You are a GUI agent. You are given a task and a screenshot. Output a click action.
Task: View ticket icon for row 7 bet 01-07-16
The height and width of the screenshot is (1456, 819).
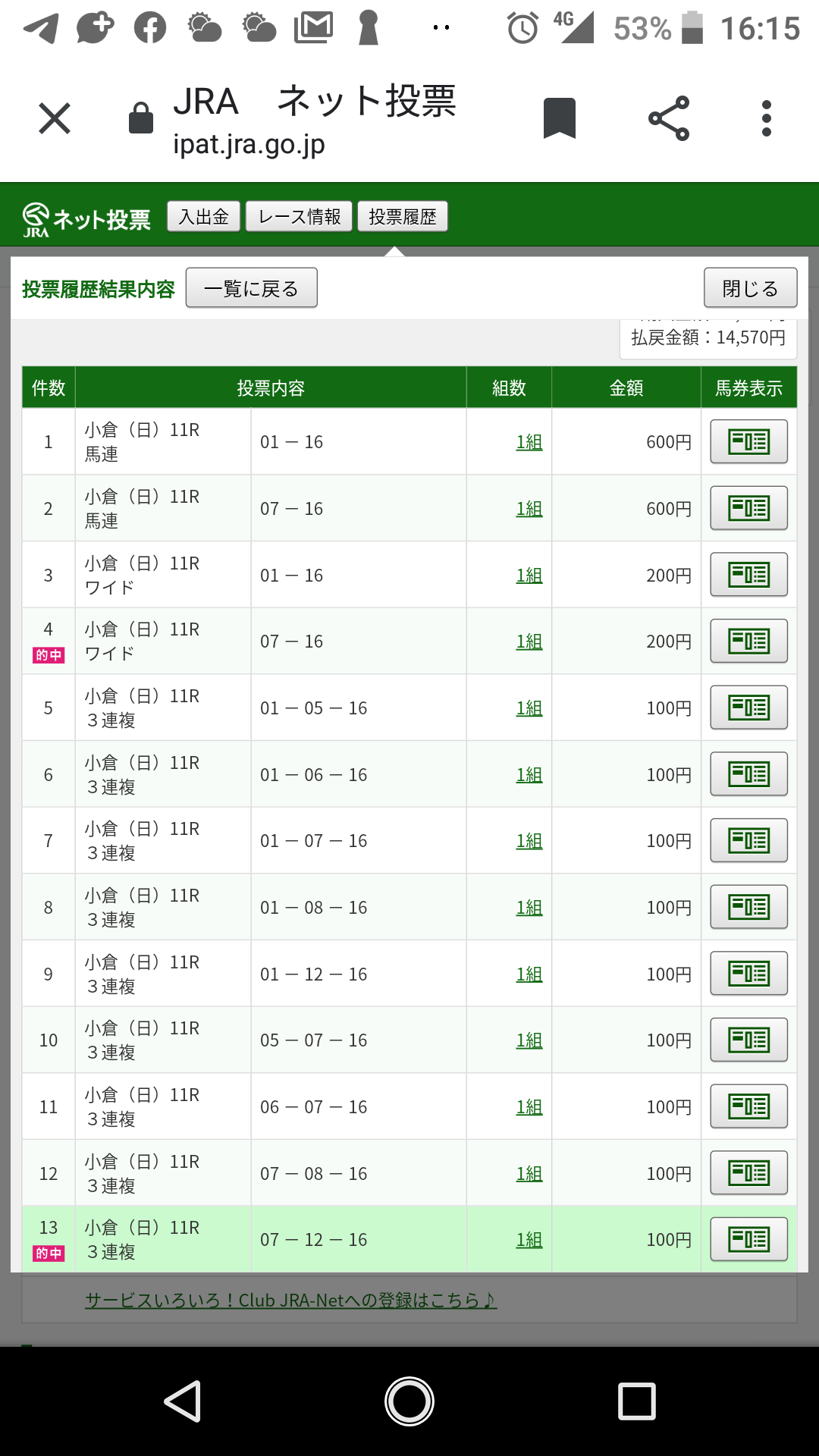pos(748,840)
